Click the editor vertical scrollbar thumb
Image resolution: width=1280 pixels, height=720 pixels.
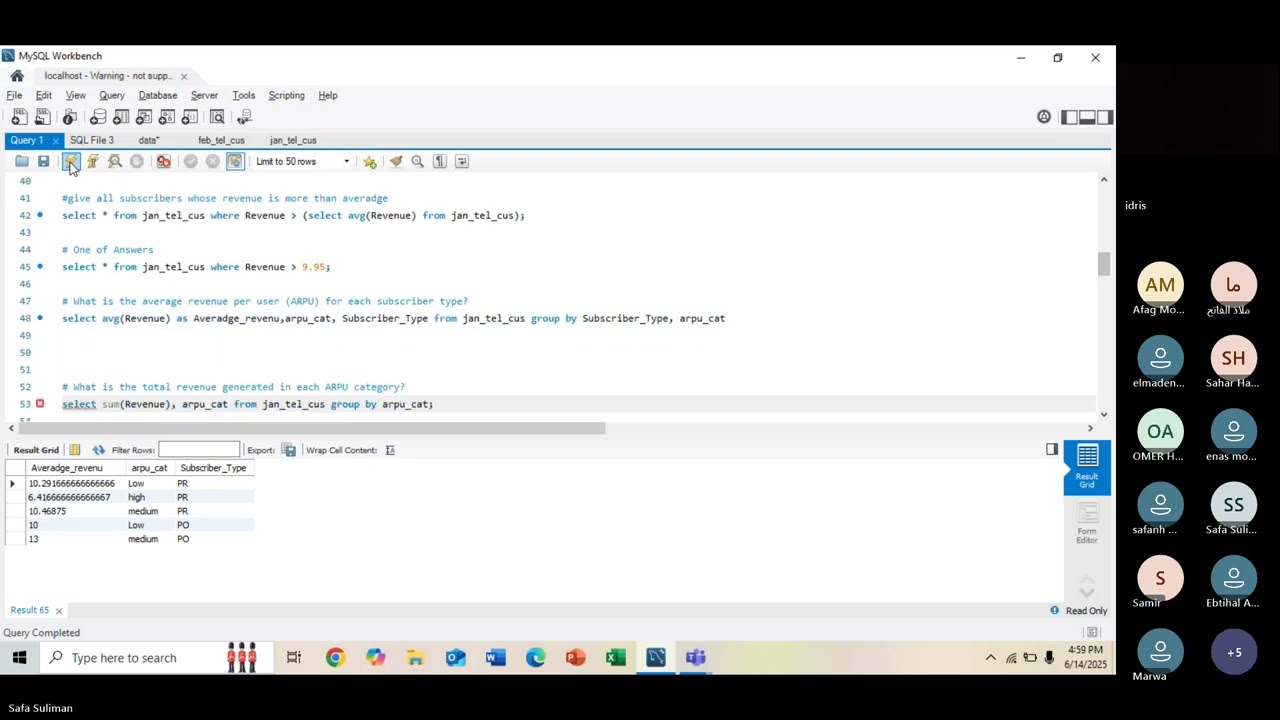[1103, 264]
